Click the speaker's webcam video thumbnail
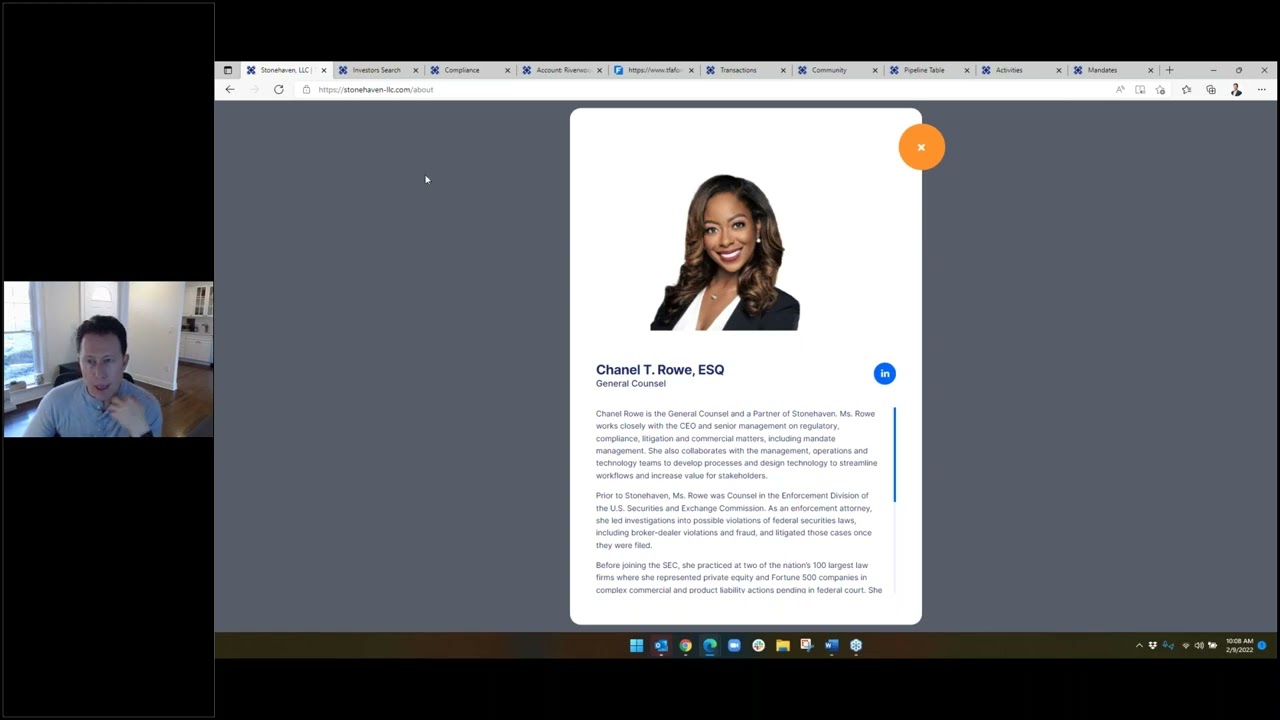Viewport: 1280px width, 720px height. pyautogui.click(x=108, y=359)
